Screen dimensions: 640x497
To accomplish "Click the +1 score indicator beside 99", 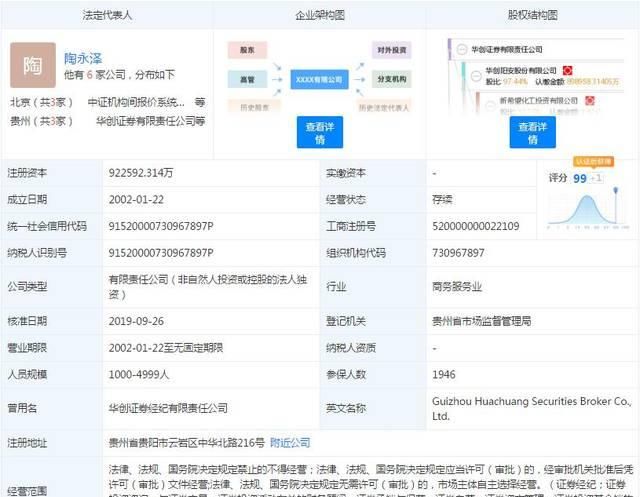I will pyautogui.click(x=596, y=177).
